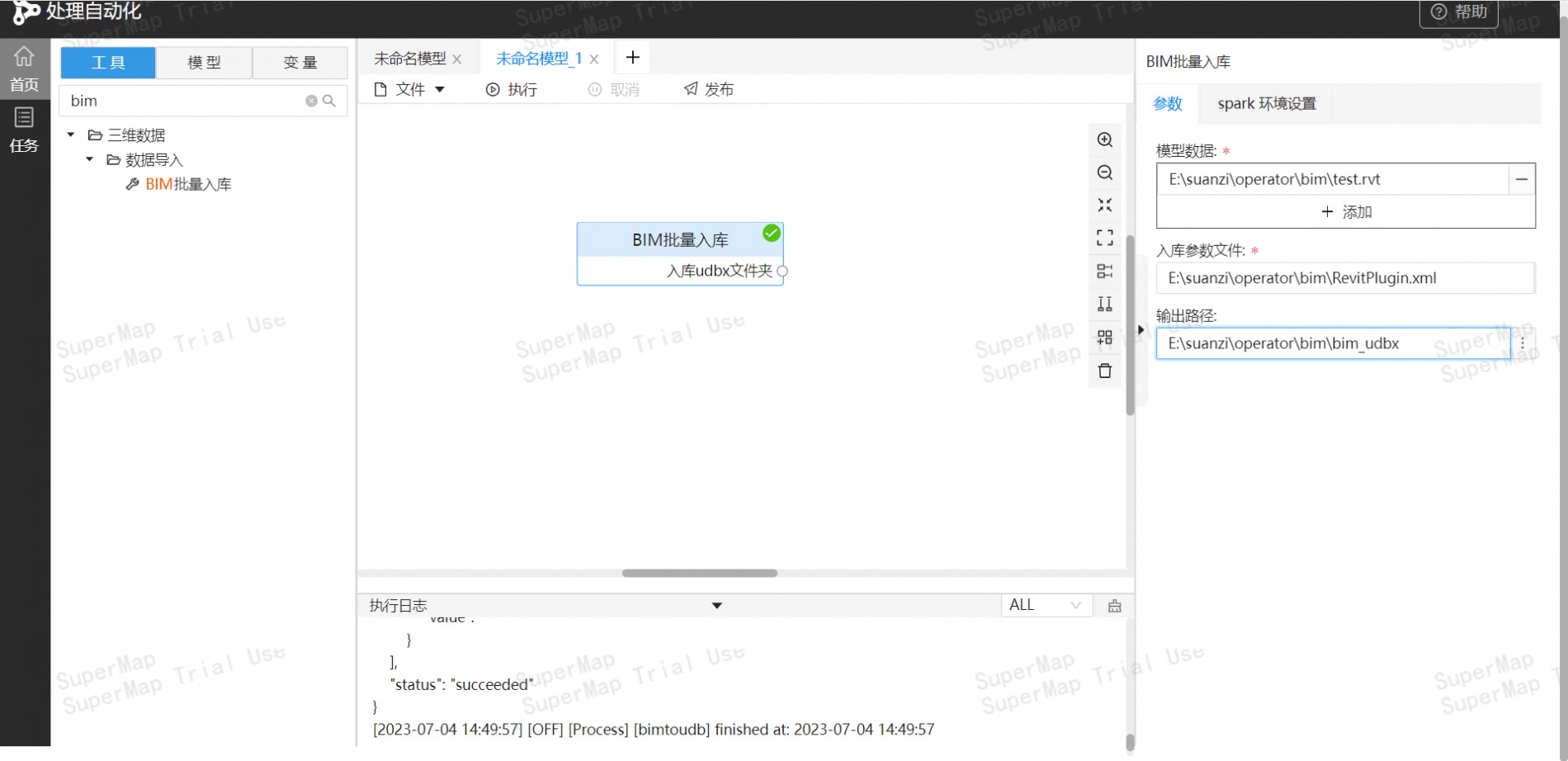Delete selection with trash icon
Image resolution: width=1568 pixels, height=761 pixels.
click(1105, 371)
